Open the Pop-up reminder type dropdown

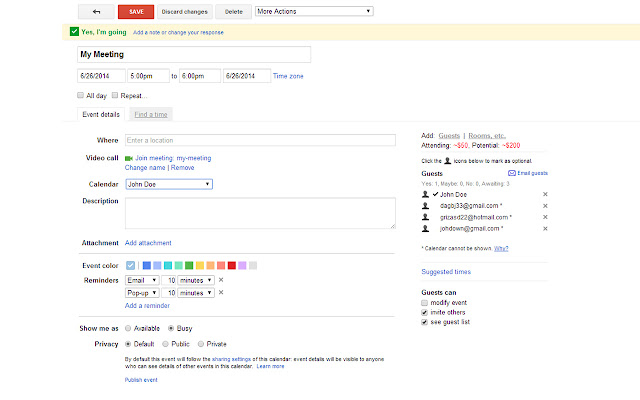pyautogui.click(x=142, y=293)
